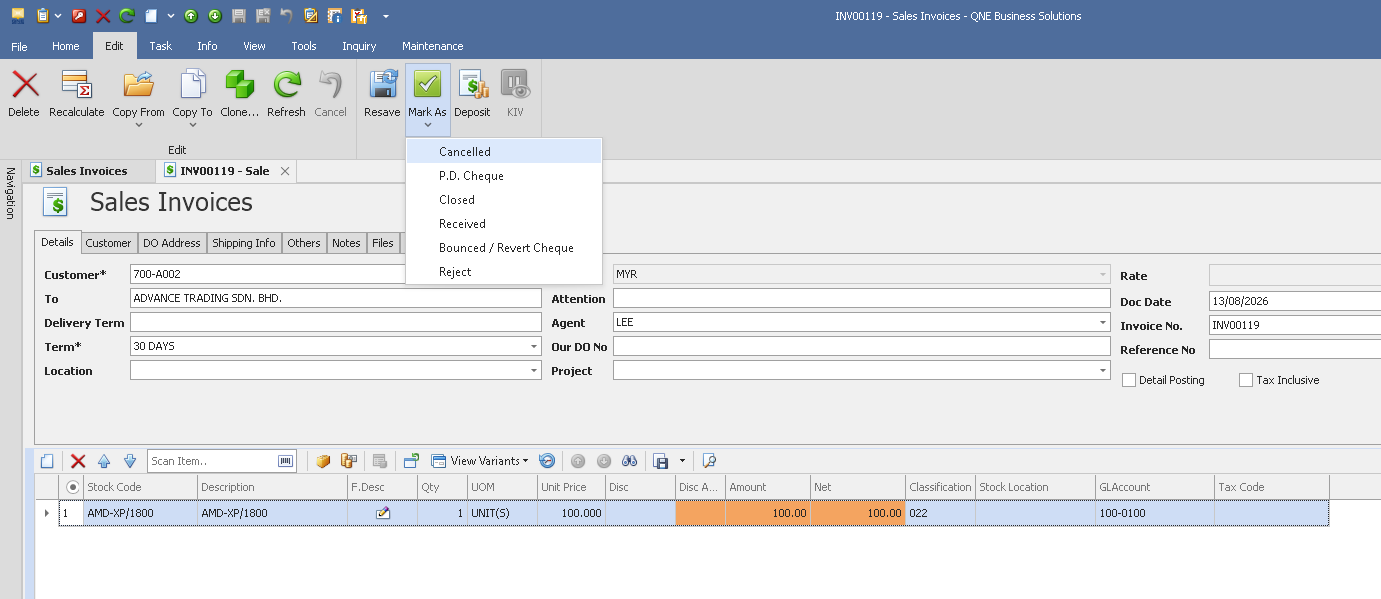Click the red delete row icon in grid toolbar
1381x599 pixels.
pos(78,461)
